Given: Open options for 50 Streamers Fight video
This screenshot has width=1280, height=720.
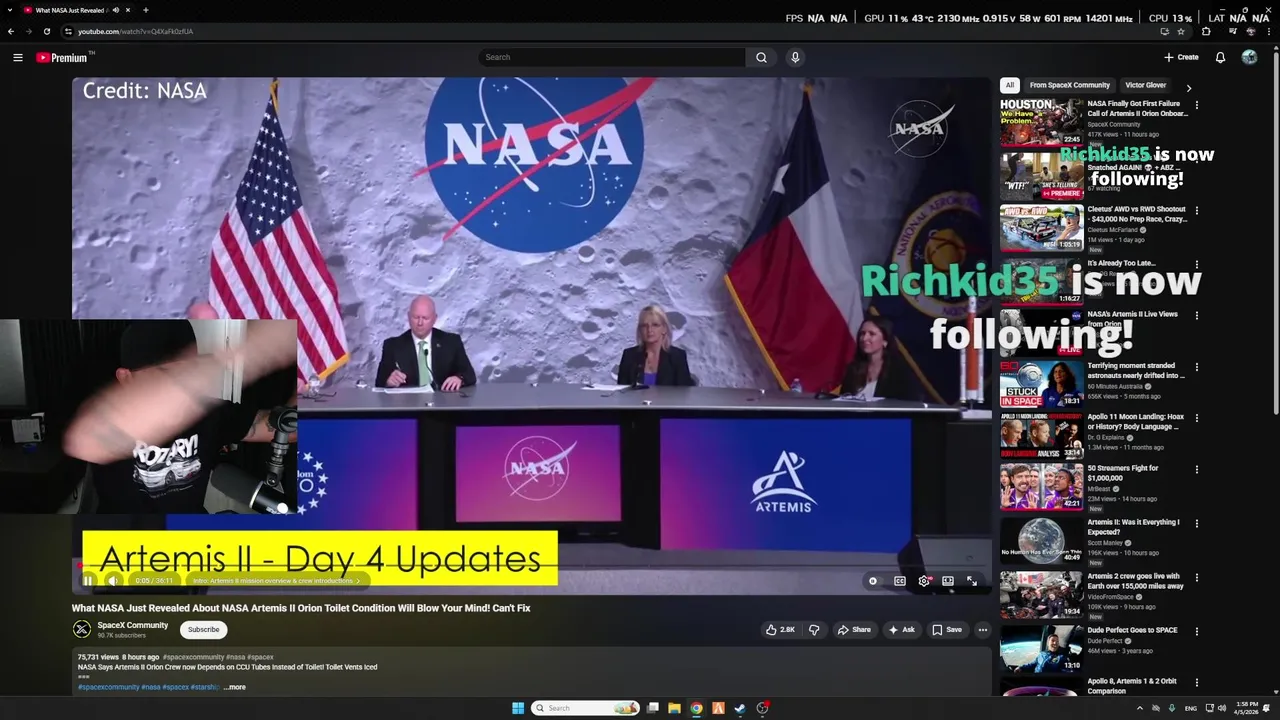Looking at the screenshot, I should [1197, 469].
